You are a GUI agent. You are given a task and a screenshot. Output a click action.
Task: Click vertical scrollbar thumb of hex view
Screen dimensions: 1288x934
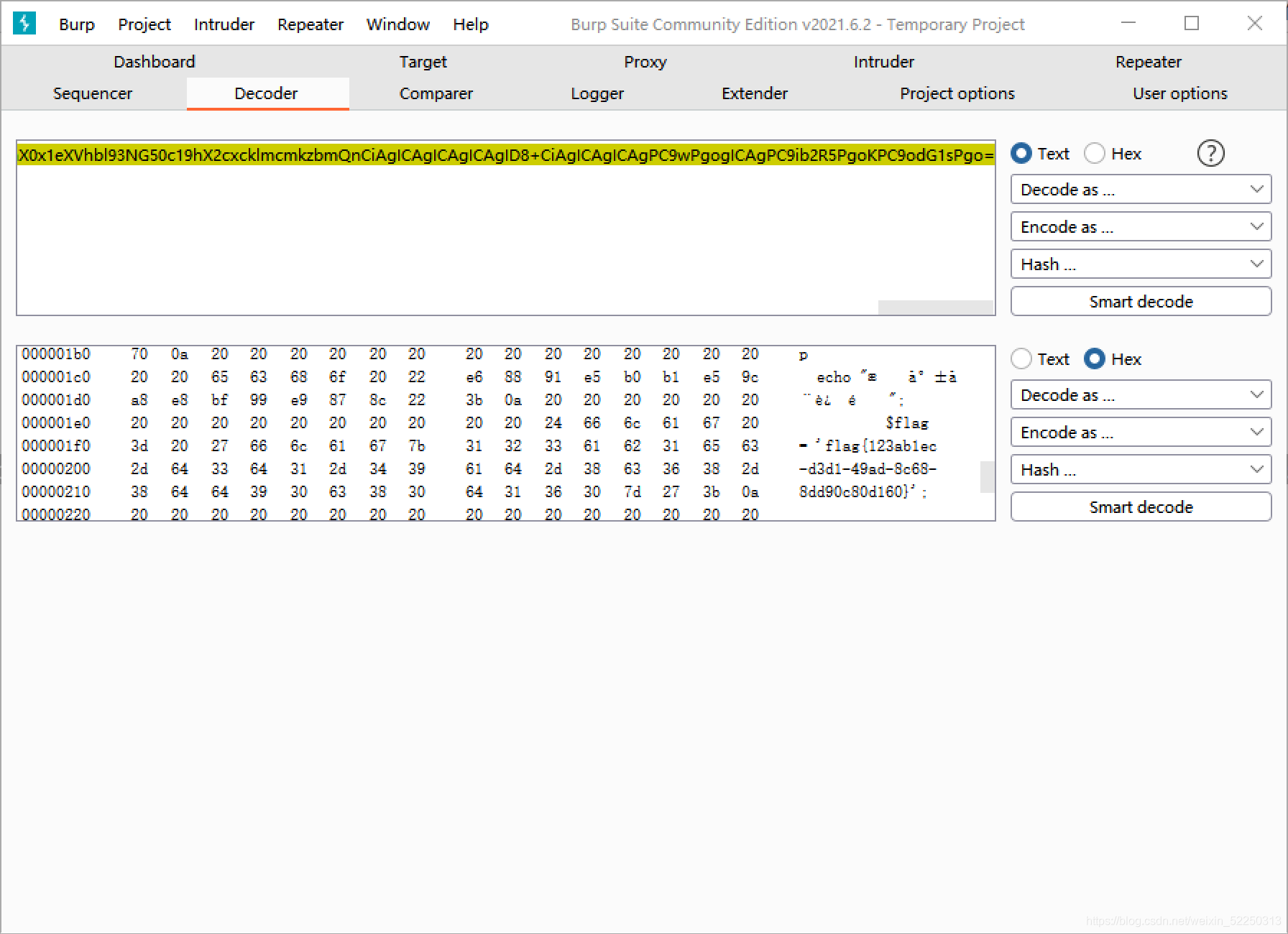pyautogui.click(x=988, y=476)
